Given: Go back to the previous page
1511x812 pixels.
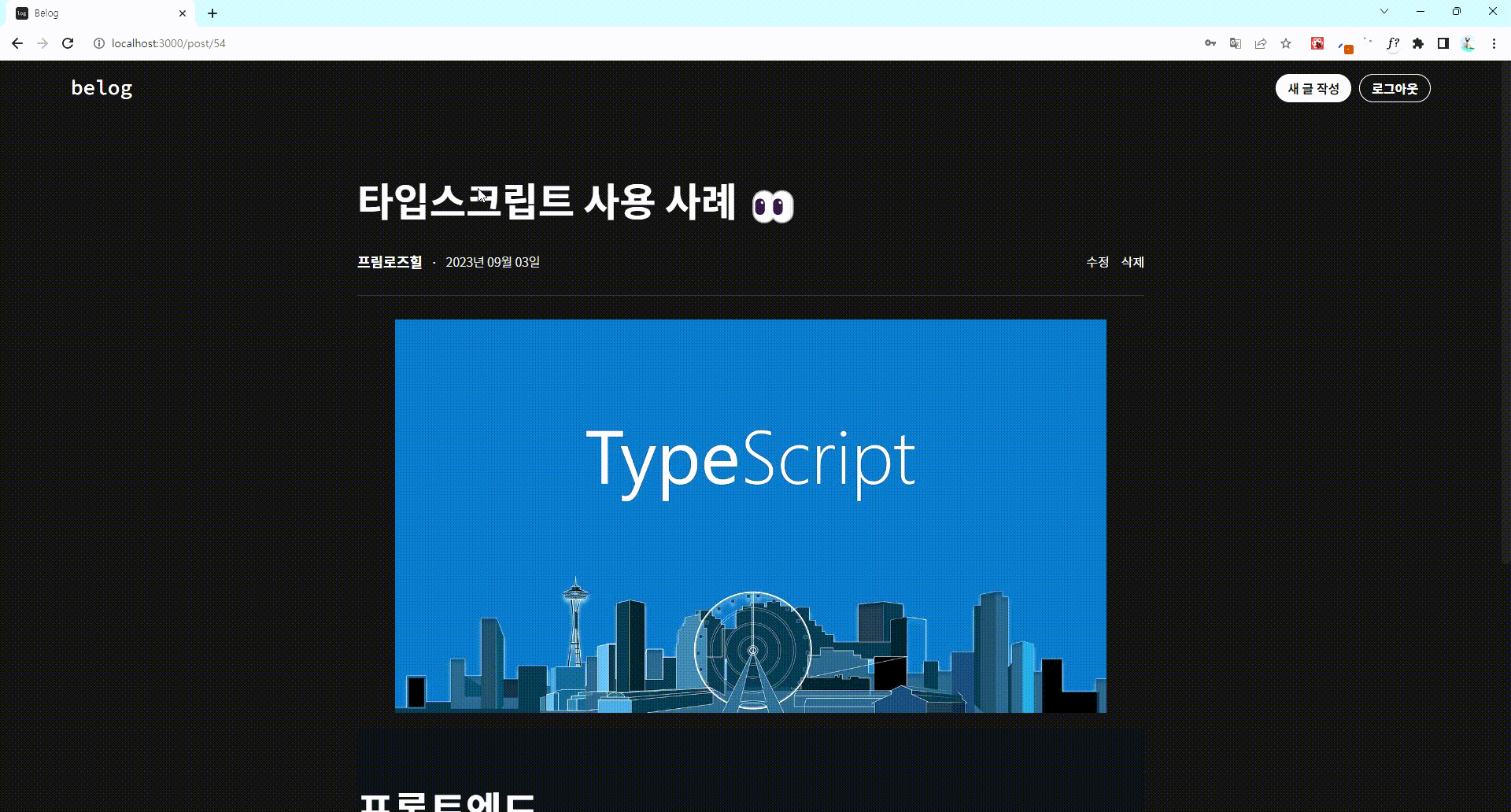Looking at the screenshot, I should pyautogui.click(x=17, y=43).
